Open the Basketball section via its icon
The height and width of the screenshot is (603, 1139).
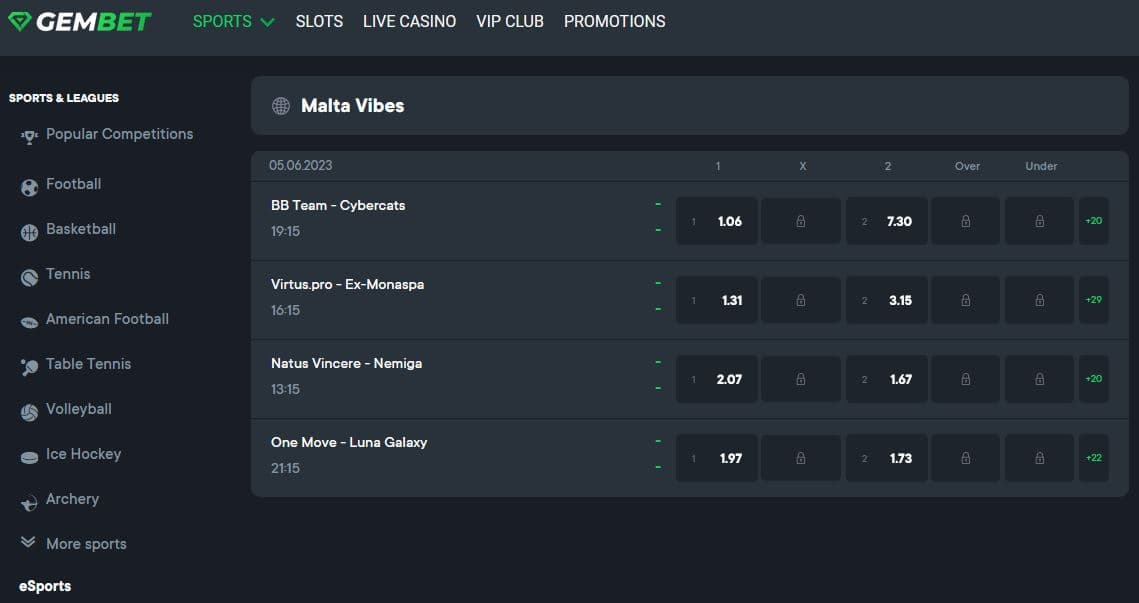coord(29,229)
